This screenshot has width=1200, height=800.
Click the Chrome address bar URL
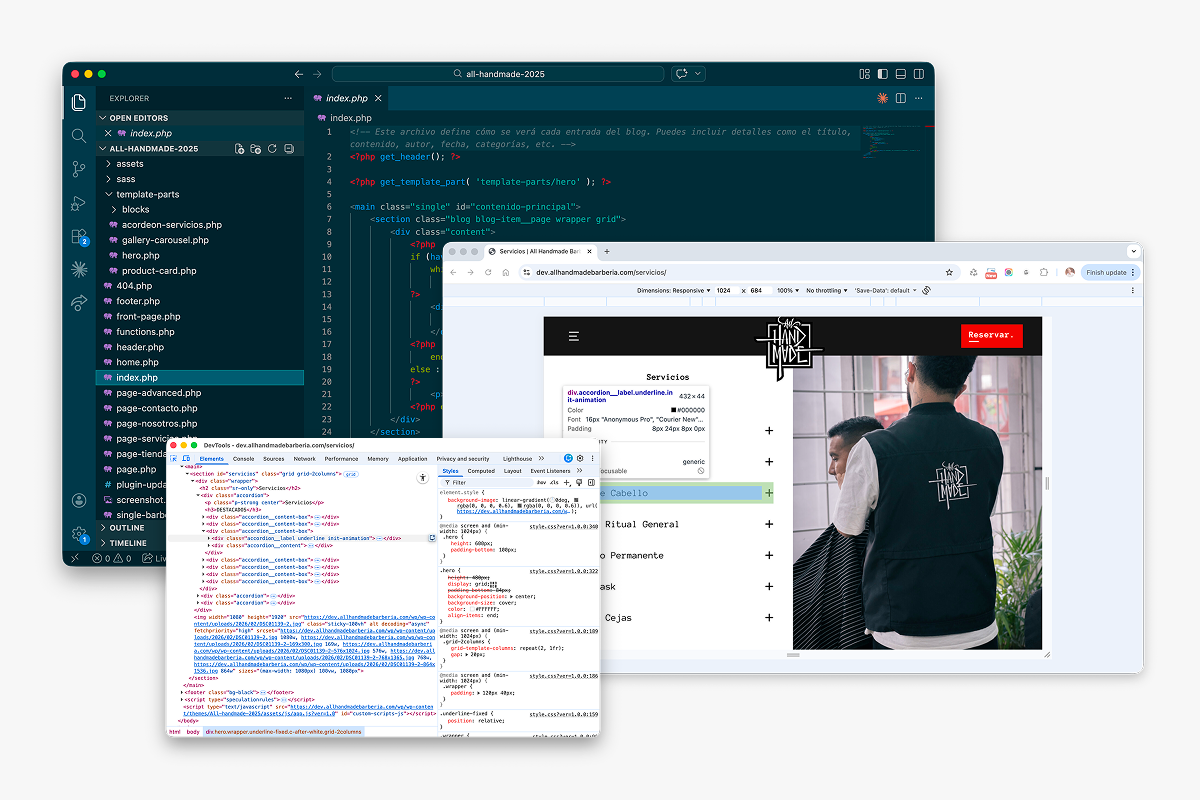click(x=601, y=272)
